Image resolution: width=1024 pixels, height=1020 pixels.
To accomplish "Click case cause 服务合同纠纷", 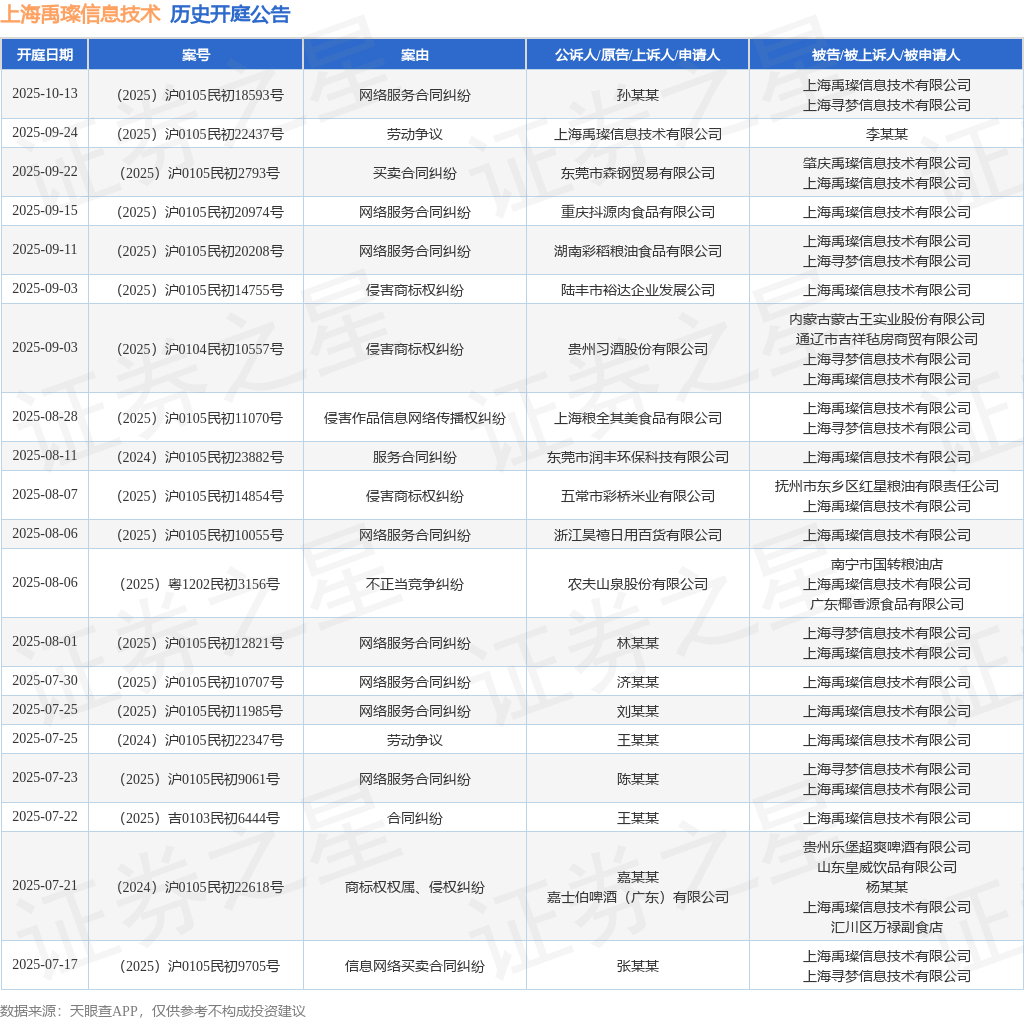I will (x=415, y=458).
